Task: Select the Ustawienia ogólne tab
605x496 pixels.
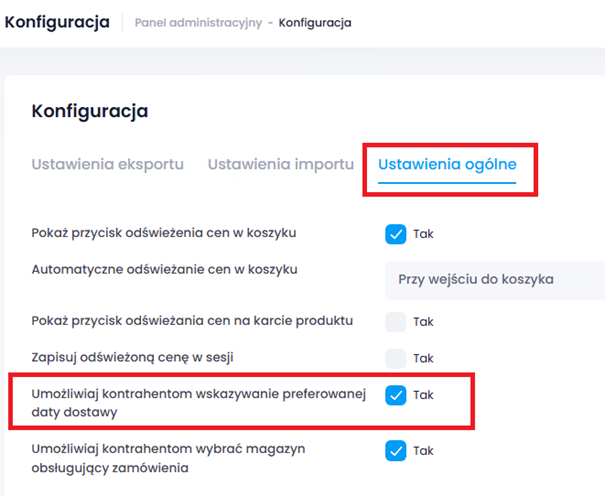Action: click(x=447, y=164)
